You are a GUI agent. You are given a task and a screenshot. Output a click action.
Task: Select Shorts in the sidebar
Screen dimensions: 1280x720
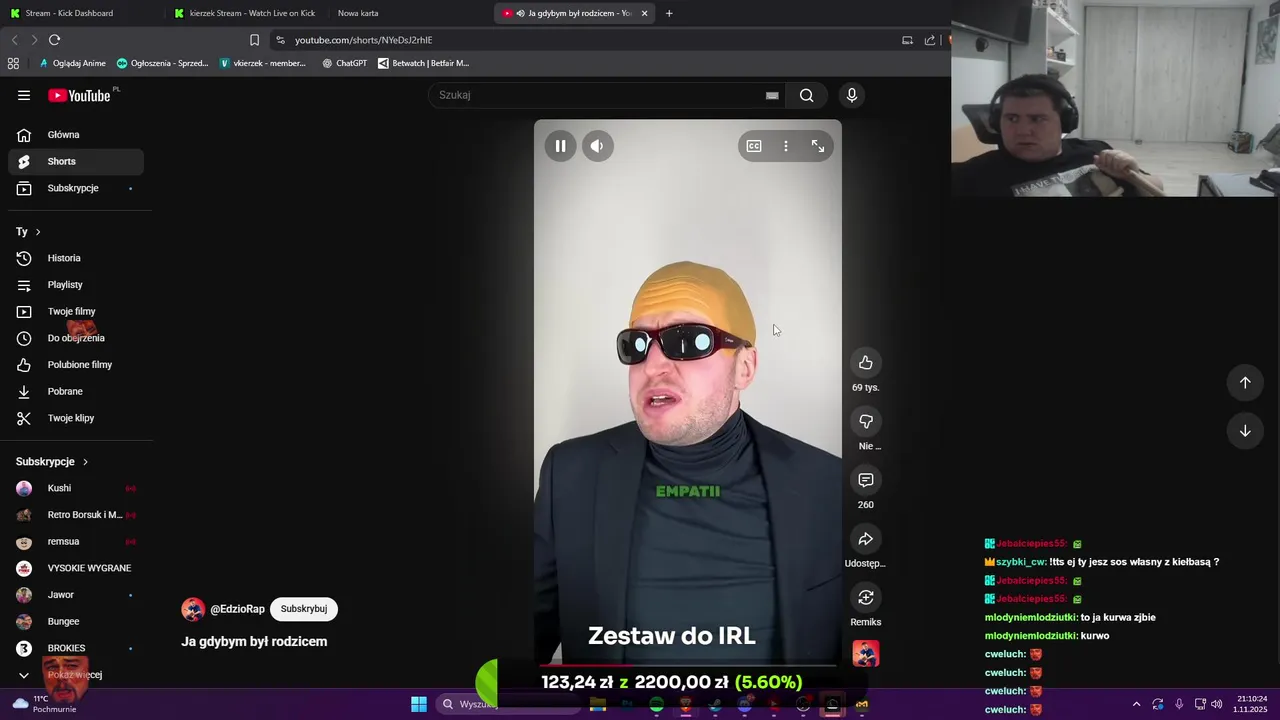pos(76,161)
